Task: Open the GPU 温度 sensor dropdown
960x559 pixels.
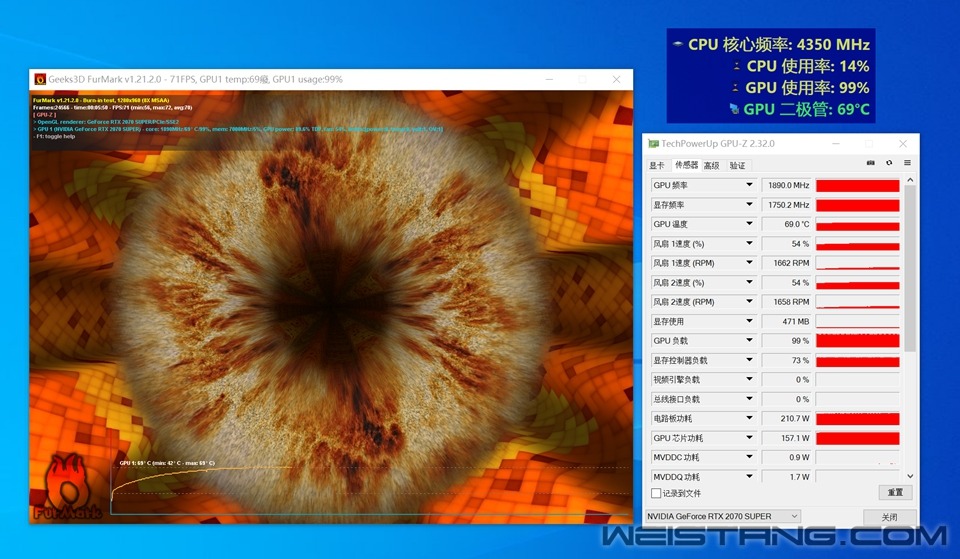Action: pyautogui.click(x=749, y=224)
